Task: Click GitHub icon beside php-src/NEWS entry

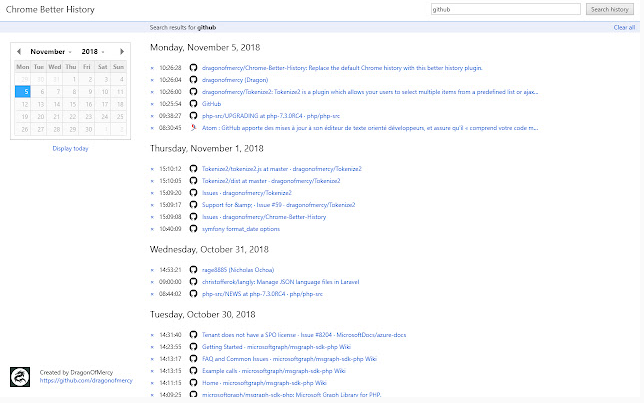Action: (x=193, y=294)
